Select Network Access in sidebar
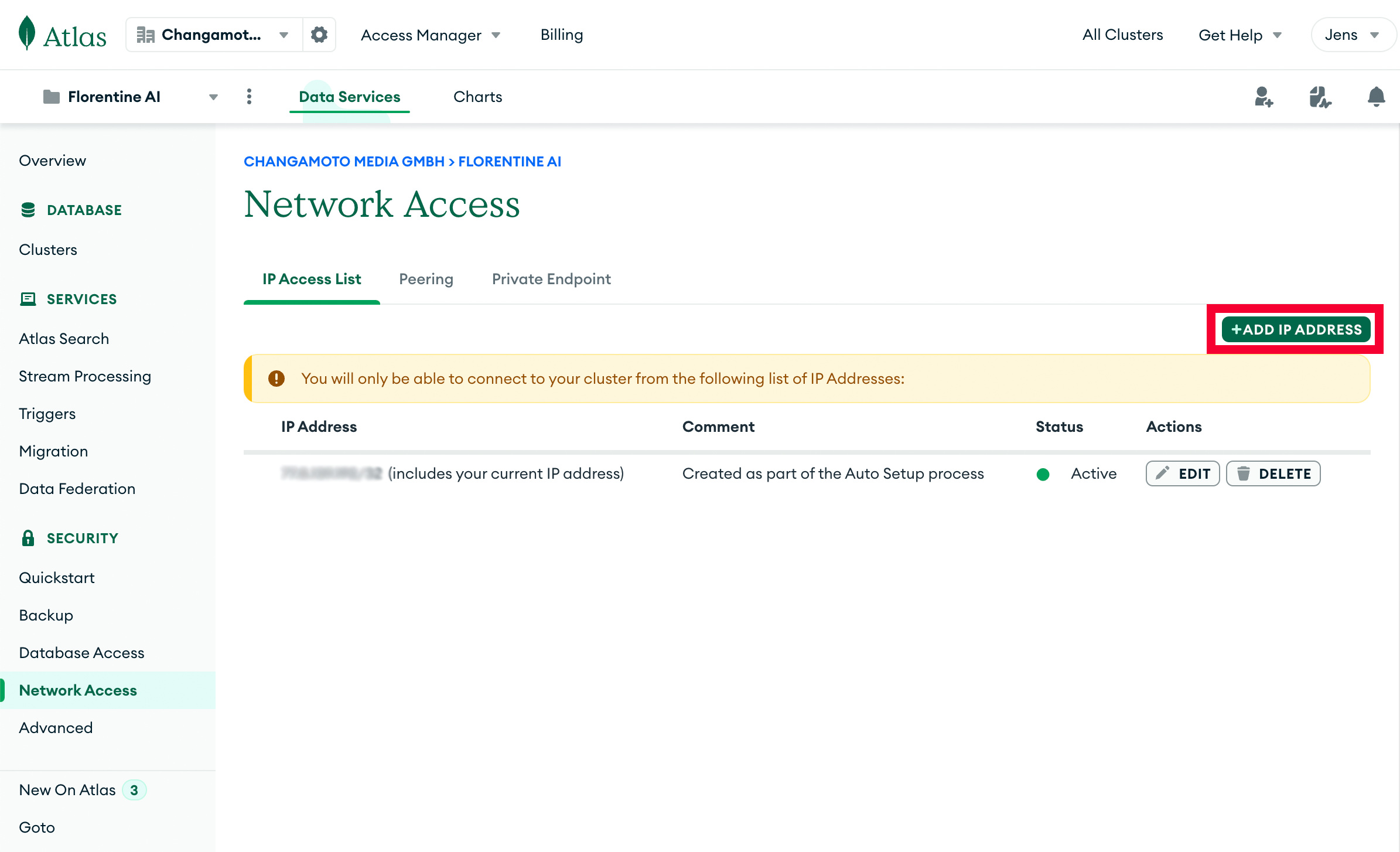Image resolution: width=1400 pixels, height=852 pixels. tap(108, 690)
